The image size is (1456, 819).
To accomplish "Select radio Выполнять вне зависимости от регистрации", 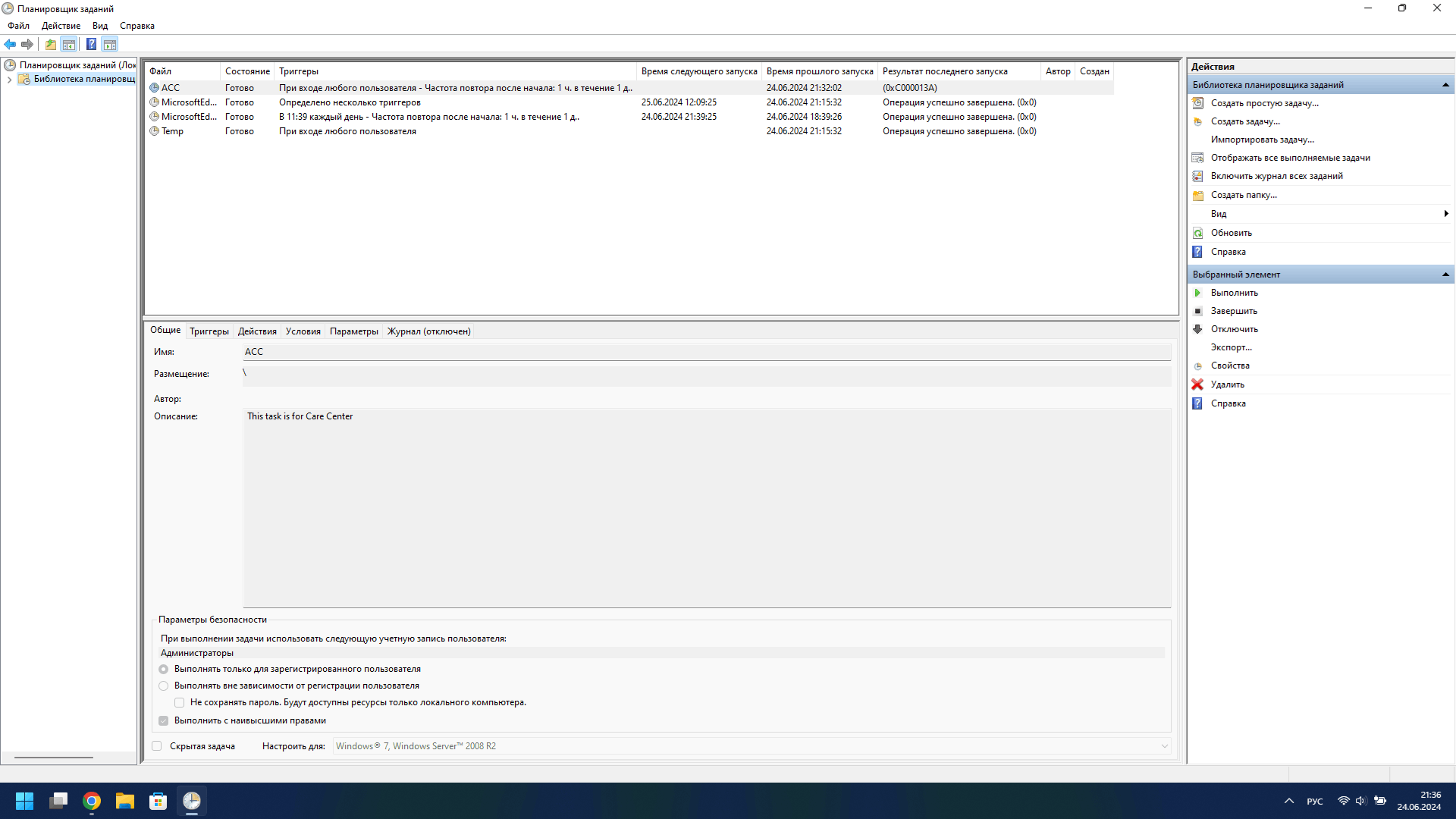I will pyautogui.click(x=164, y=686).
